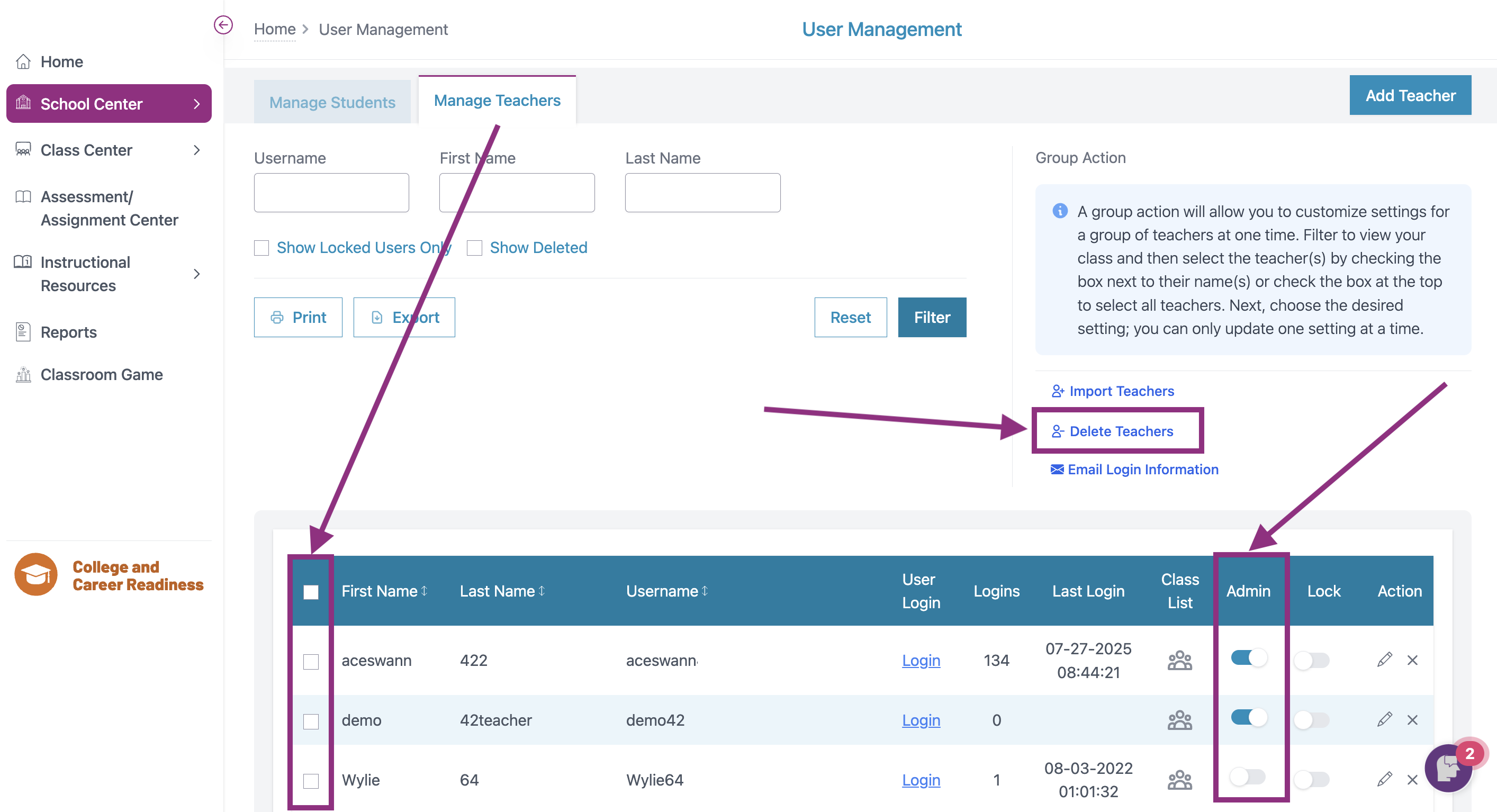The height and width of the screenshot is (812, 1497).
Task: Open the School Center menu item
Action: pyautogui.click(x=109, y=103)
